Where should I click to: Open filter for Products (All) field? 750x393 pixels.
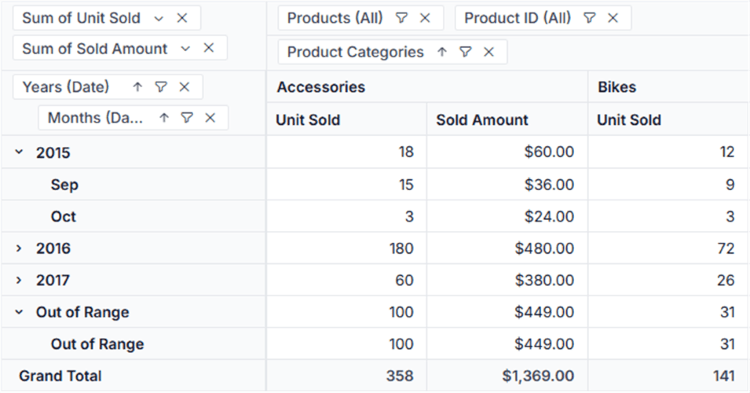coord(401,18)
